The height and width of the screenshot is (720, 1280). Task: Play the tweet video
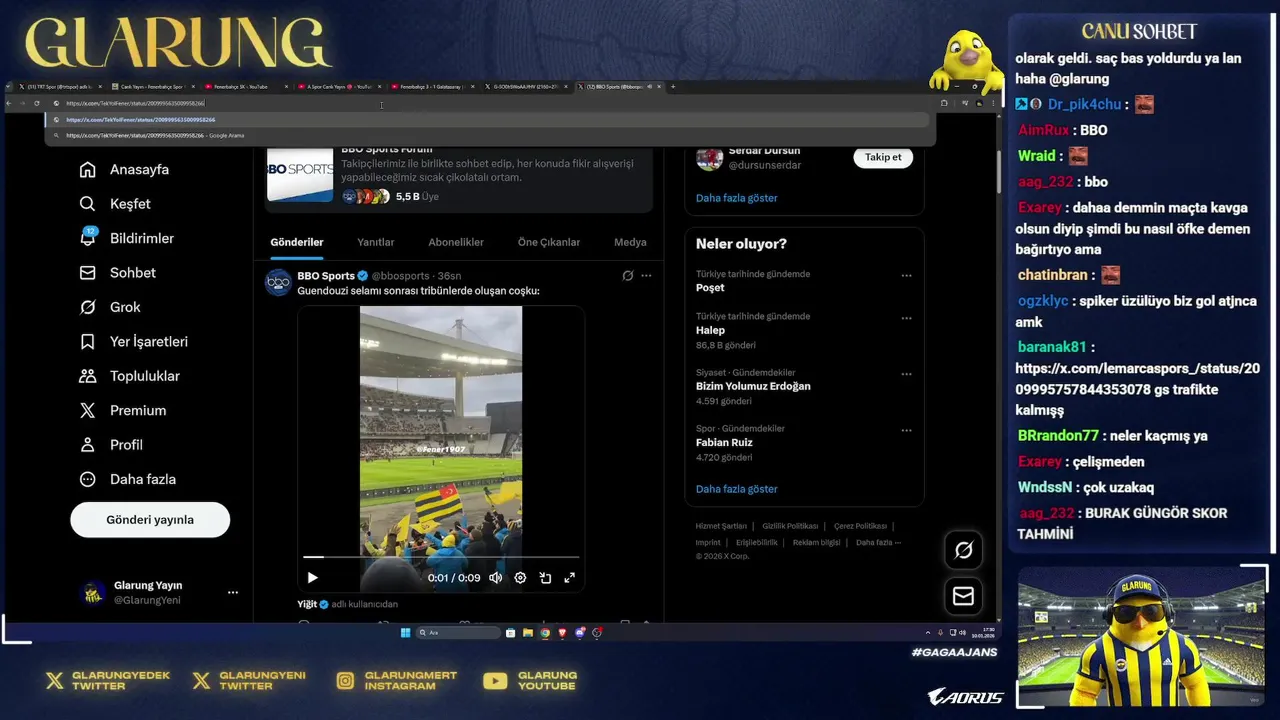(312, 577)
